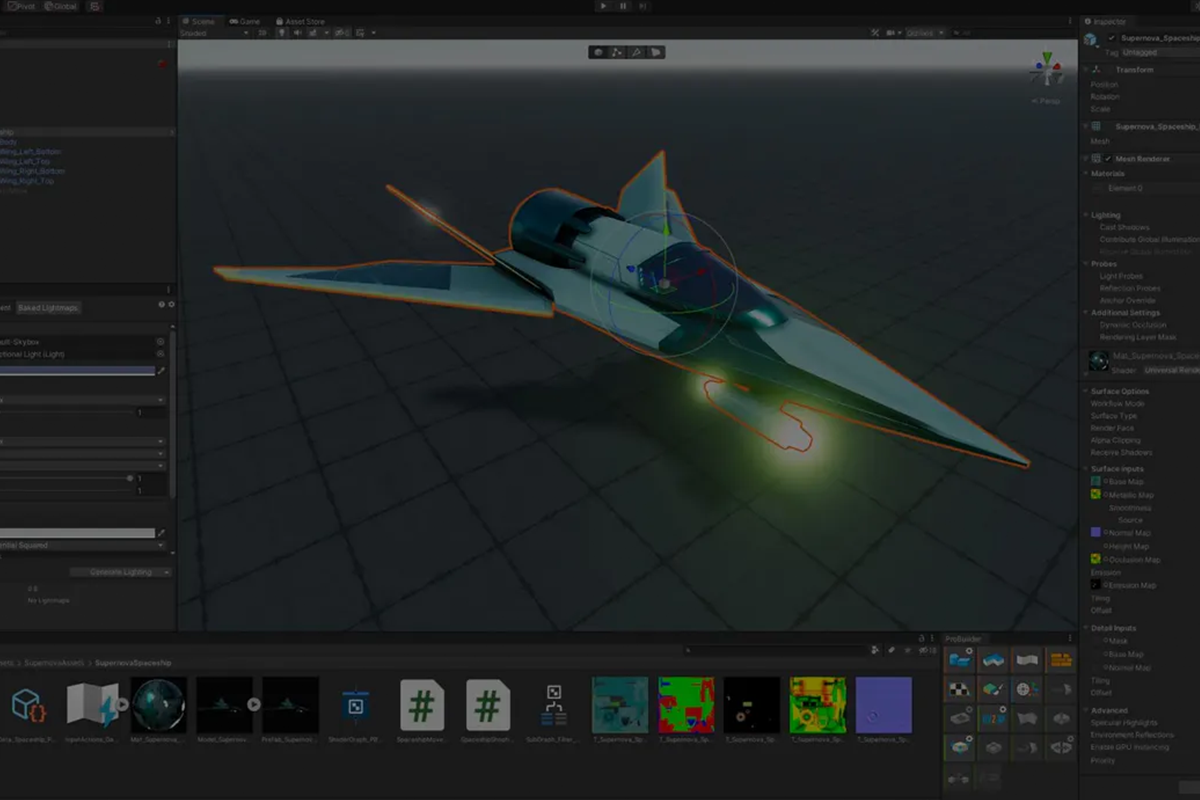1200x800 pixels.
Task: Click the Metallic Map texture slot
Action: pos(1096,495)
